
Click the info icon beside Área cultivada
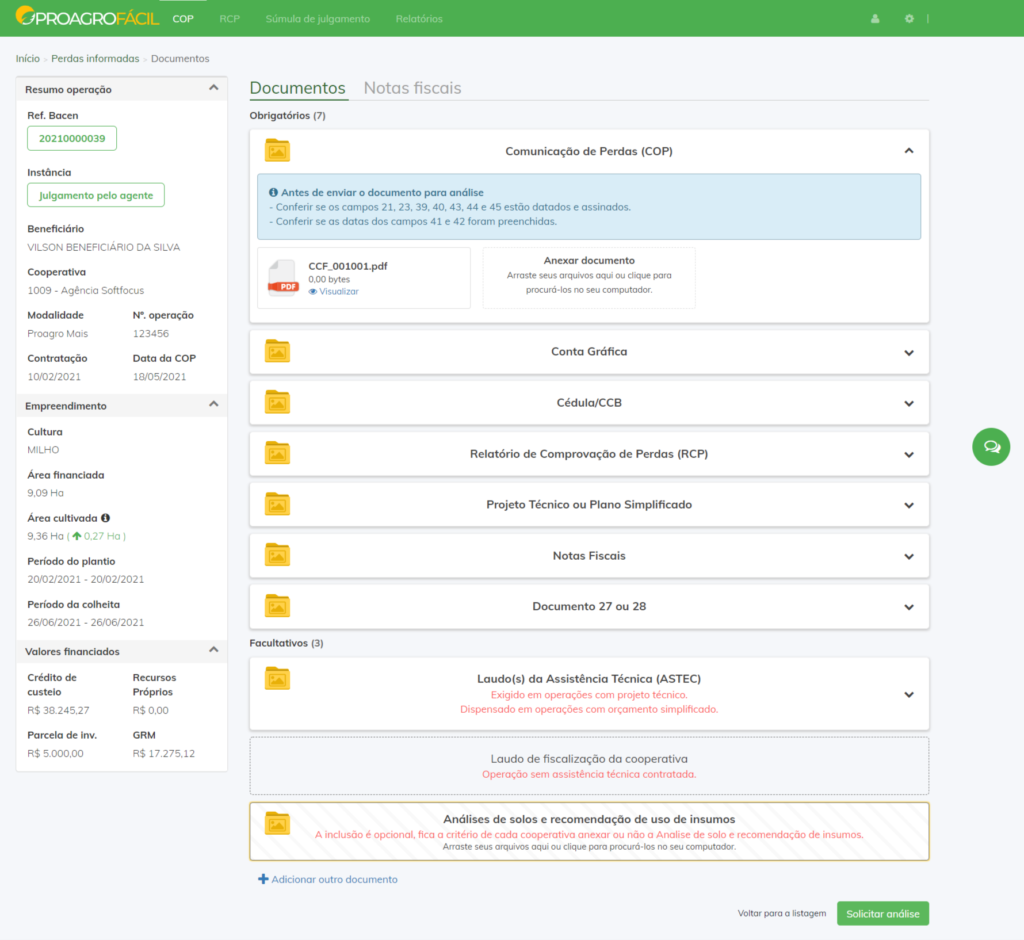105,518
